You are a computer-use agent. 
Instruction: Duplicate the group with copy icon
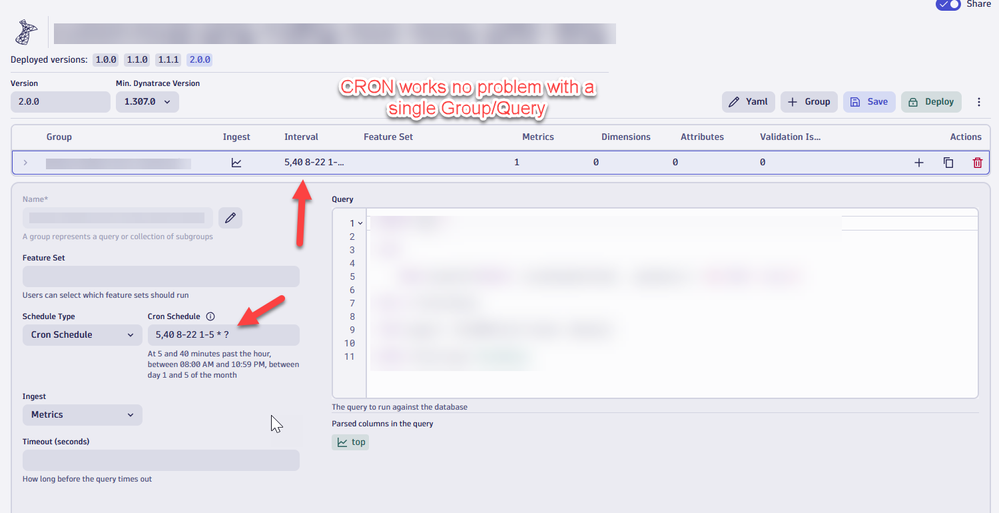(948, 163)
